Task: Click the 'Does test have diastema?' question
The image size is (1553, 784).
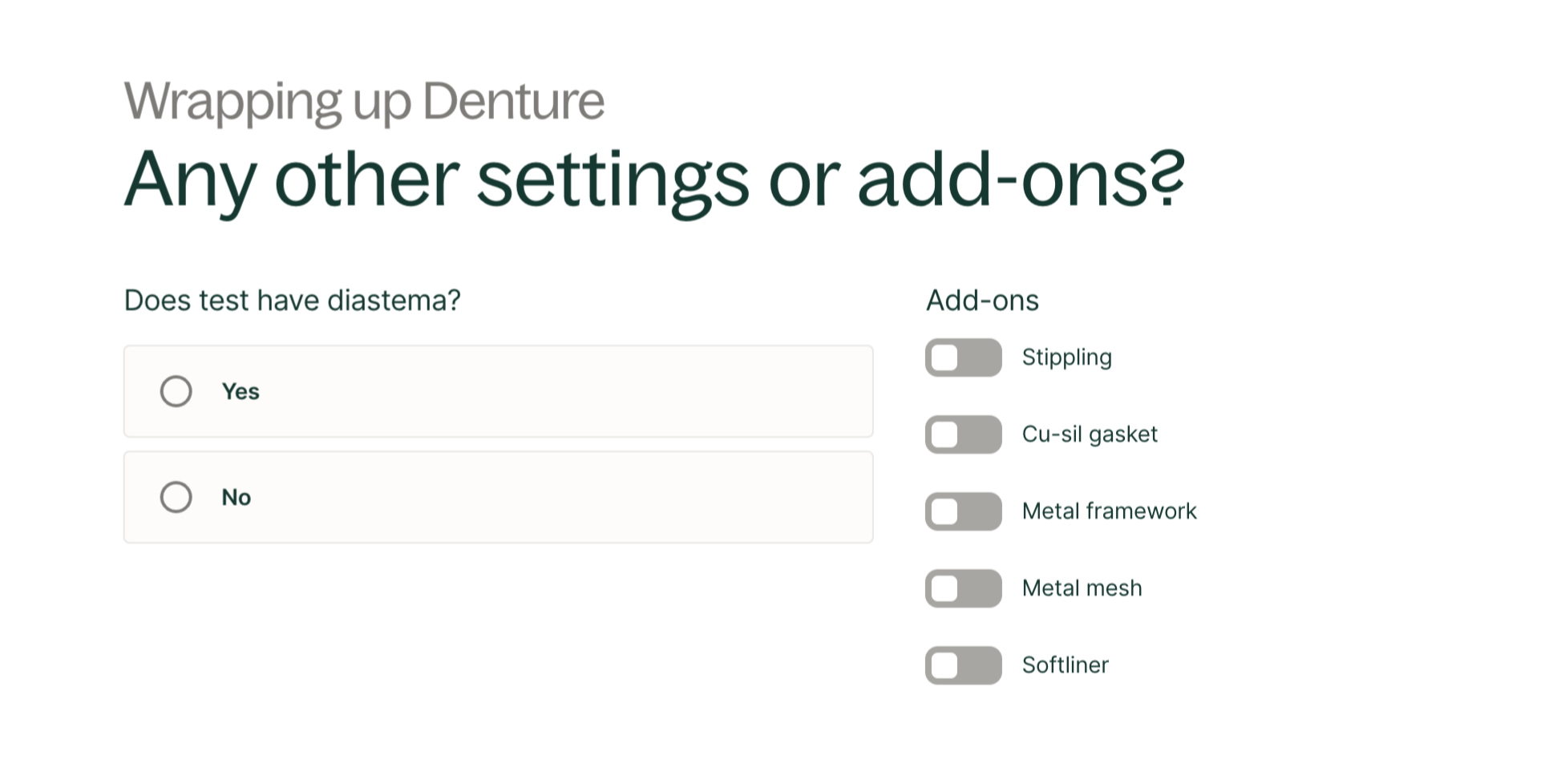Action: pos(293,301)
